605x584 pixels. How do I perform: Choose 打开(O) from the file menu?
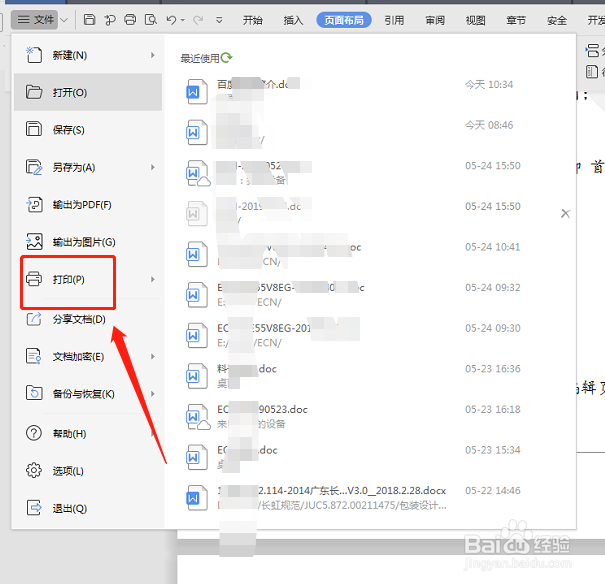88,92
